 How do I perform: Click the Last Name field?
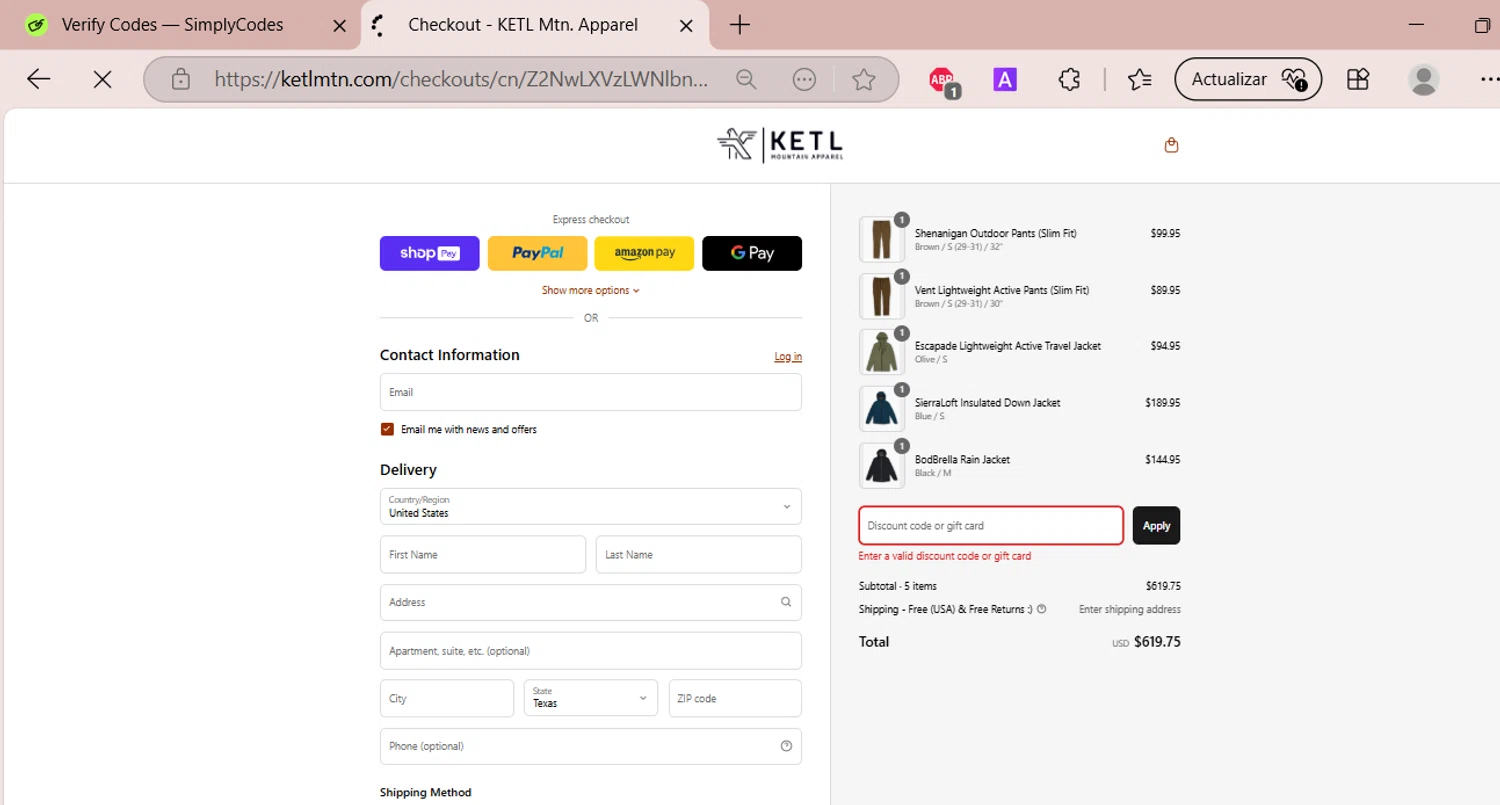point(699,554)
